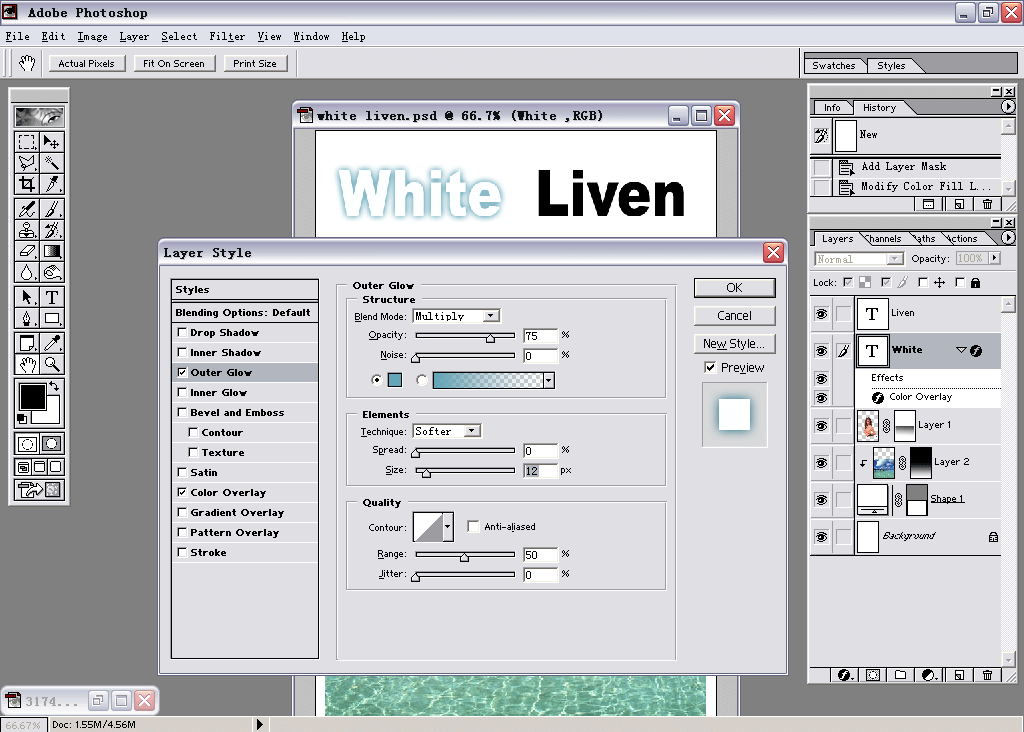Select the Path Component Selection tool
1024x732 pixels.
click(x=27, y=297)
